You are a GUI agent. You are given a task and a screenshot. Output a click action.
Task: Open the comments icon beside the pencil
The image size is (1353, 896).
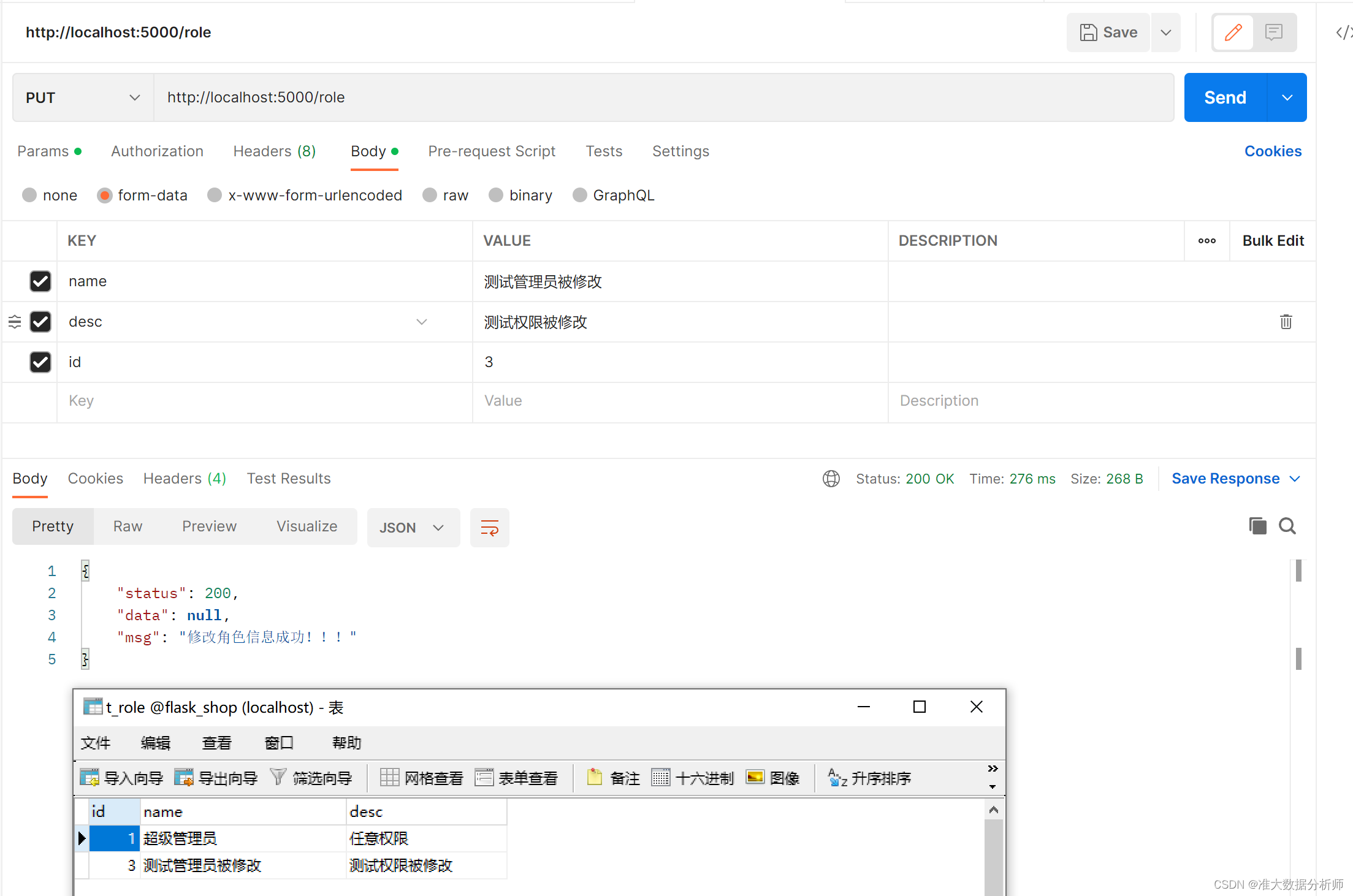[1273, 32]
